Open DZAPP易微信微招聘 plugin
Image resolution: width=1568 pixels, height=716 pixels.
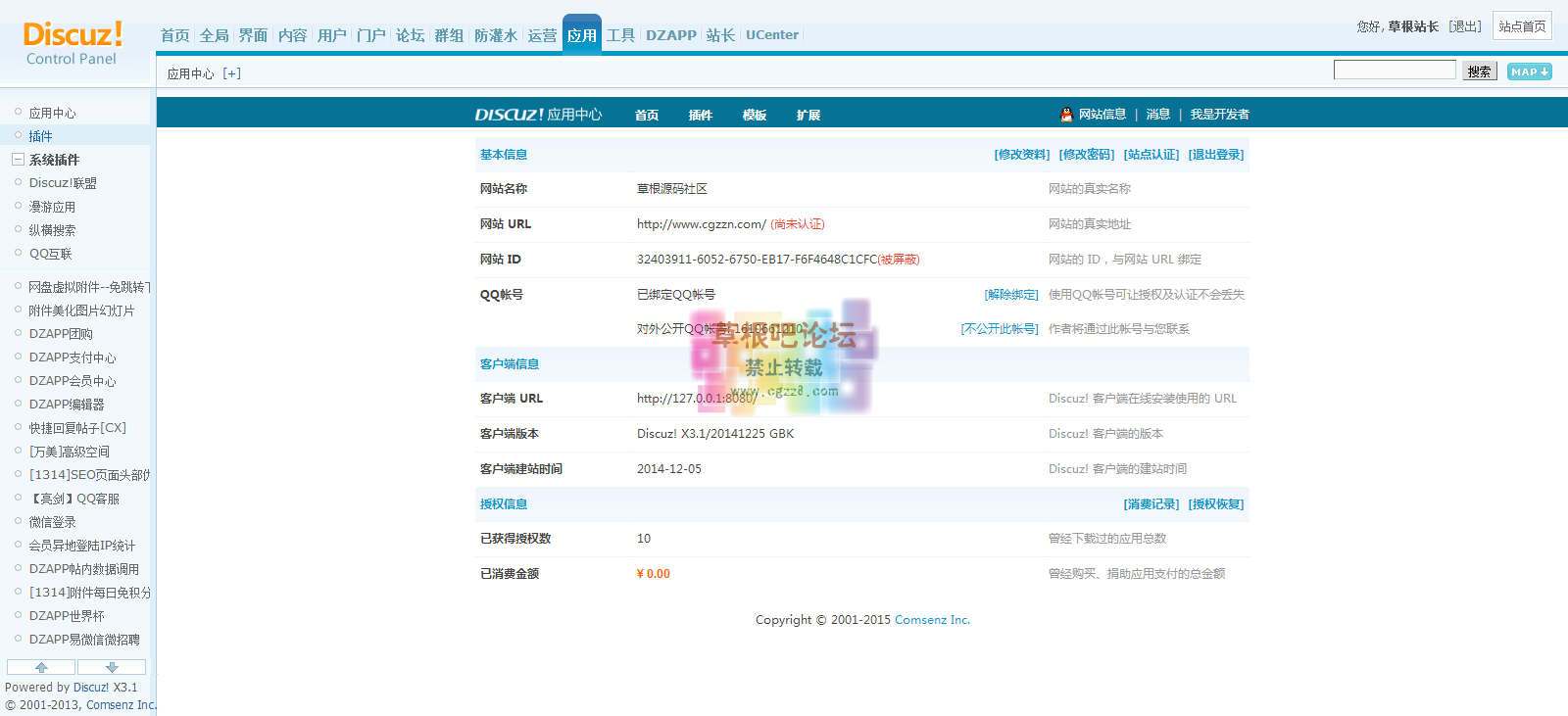tap(84, 640)
